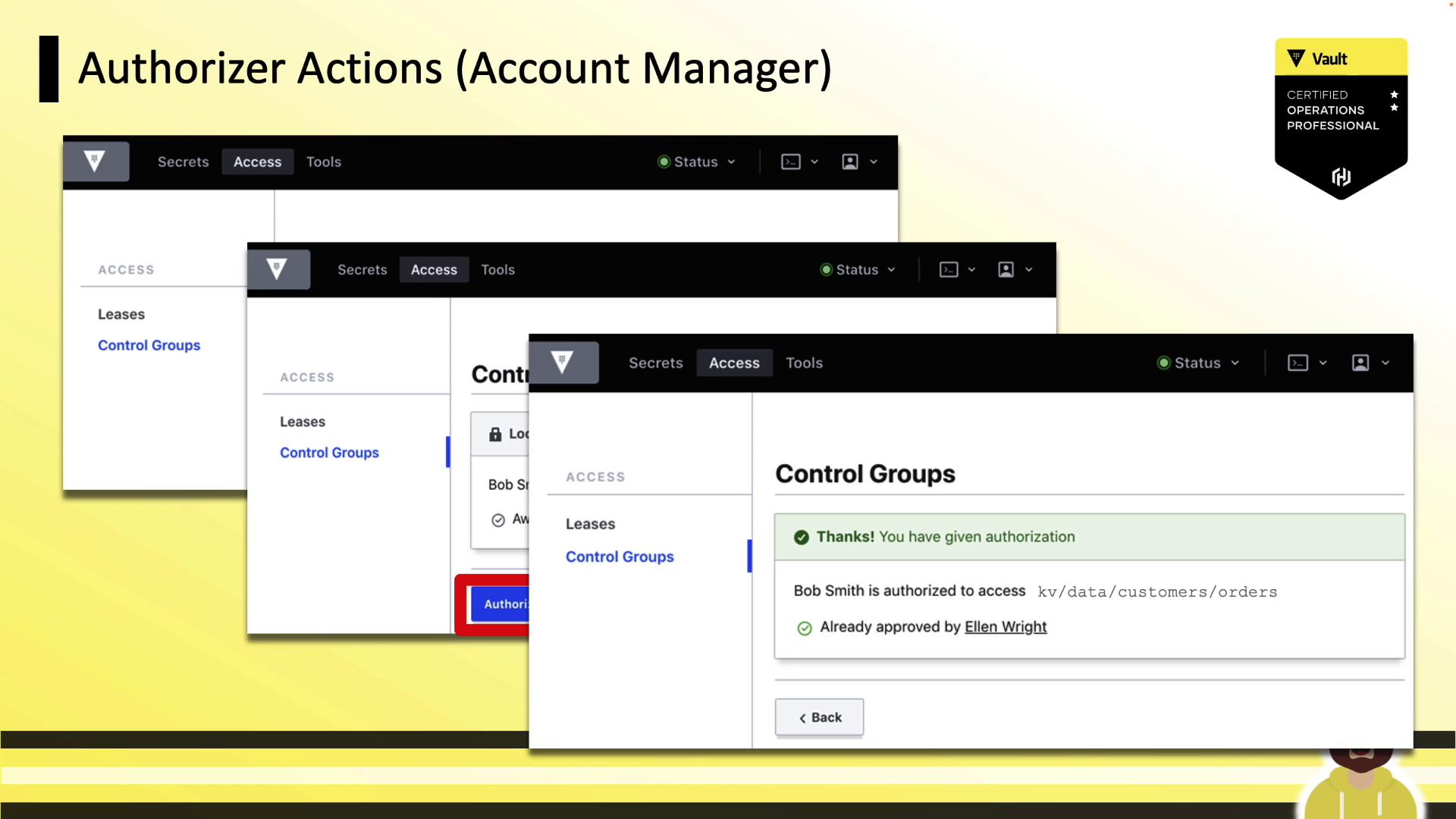The width and height of the screenshot is (1456, 819).
Task: Open Control Groups in the front window sidebar
Action: [620, 557]
